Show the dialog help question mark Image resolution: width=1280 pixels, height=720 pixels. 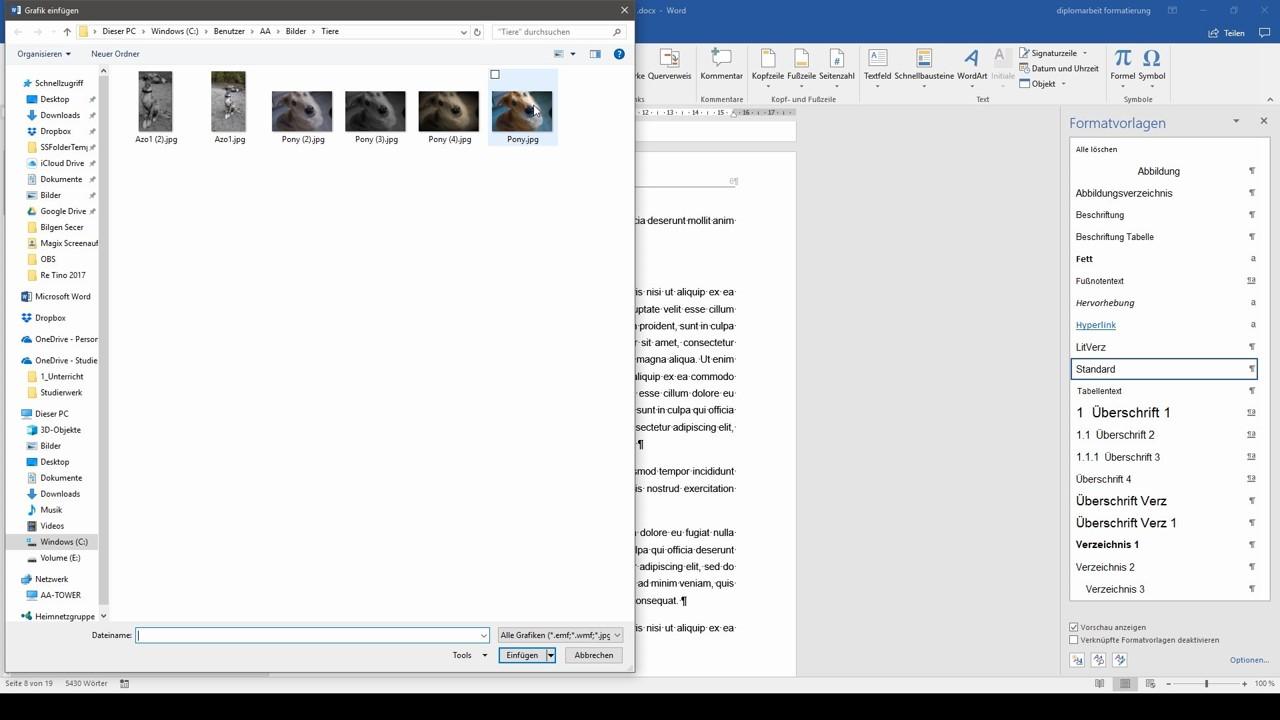tap(619, 54)
